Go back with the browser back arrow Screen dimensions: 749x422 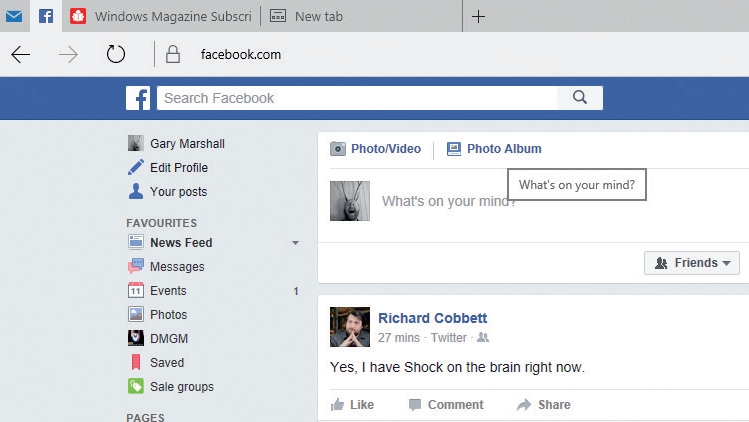21,54
